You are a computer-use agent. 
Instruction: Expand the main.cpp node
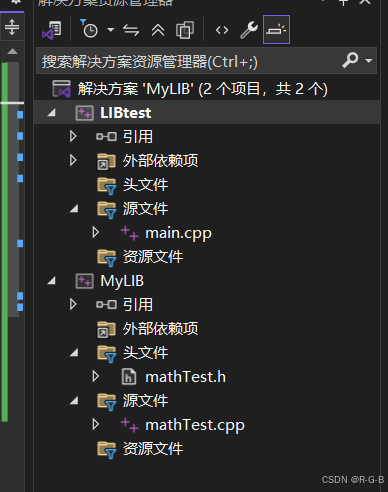click(x=96, y=232)
